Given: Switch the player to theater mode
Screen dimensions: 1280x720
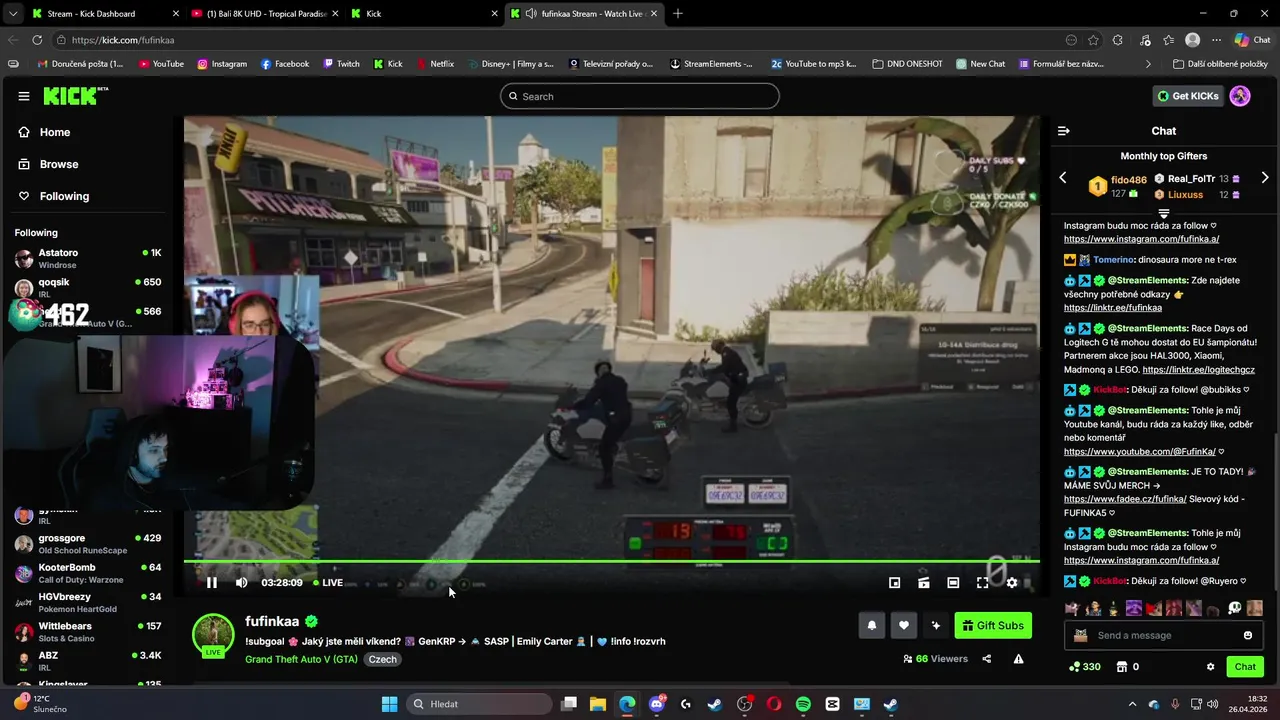Looking at the screenshot, I should click(x=953, y=582).
